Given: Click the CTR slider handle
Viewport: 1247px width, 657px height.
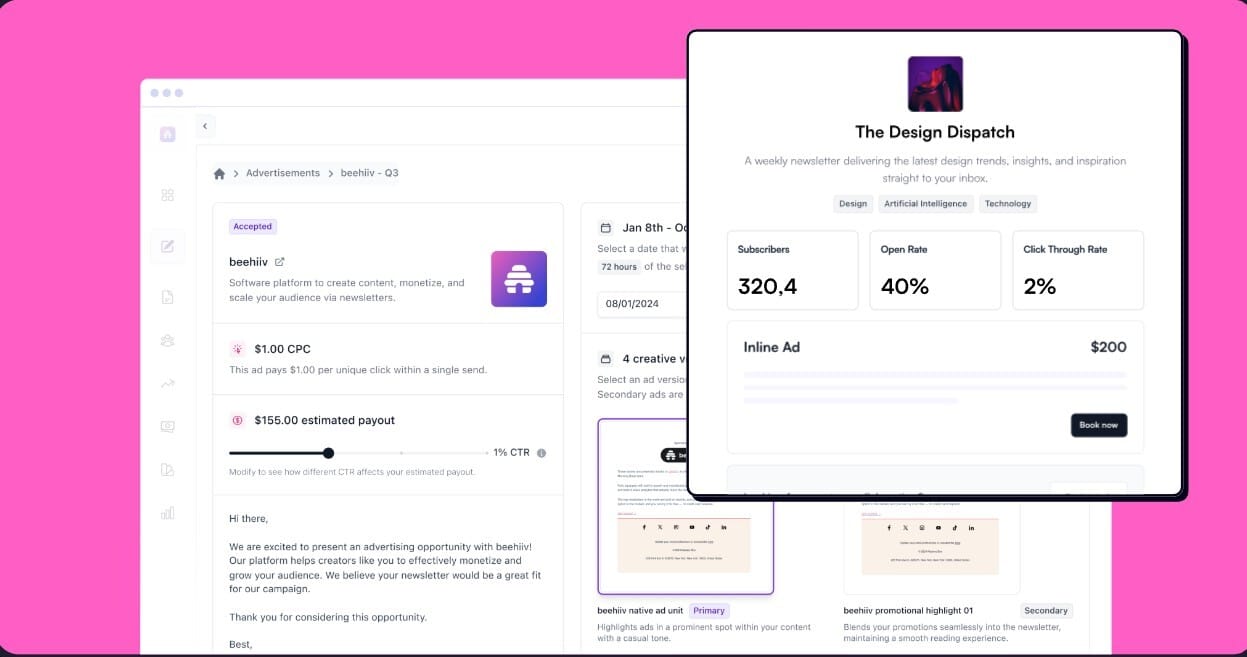Looking at the screenshot, I should 328,453.
